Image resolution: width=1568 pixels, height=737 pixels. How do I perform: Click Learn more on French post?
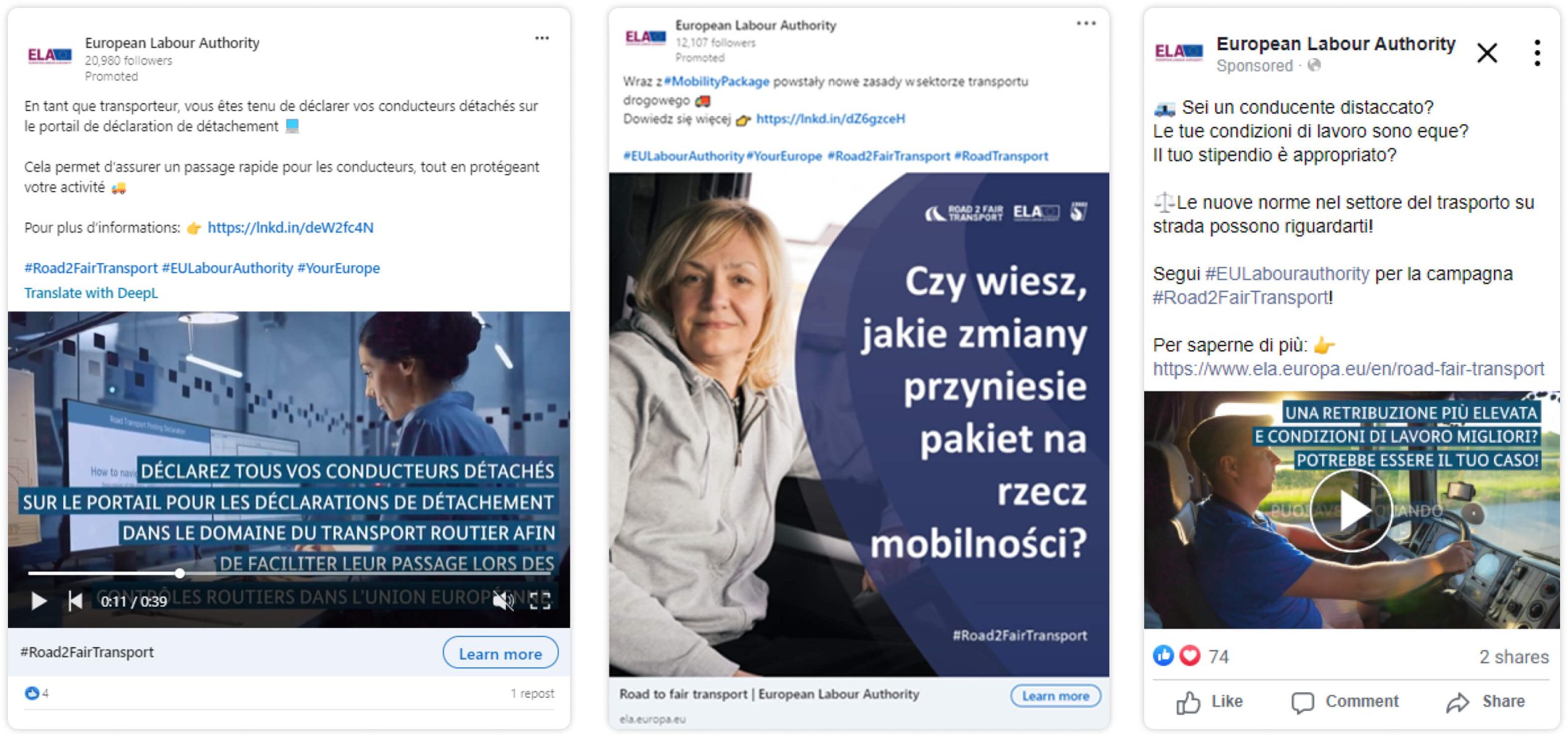[500, 653]
